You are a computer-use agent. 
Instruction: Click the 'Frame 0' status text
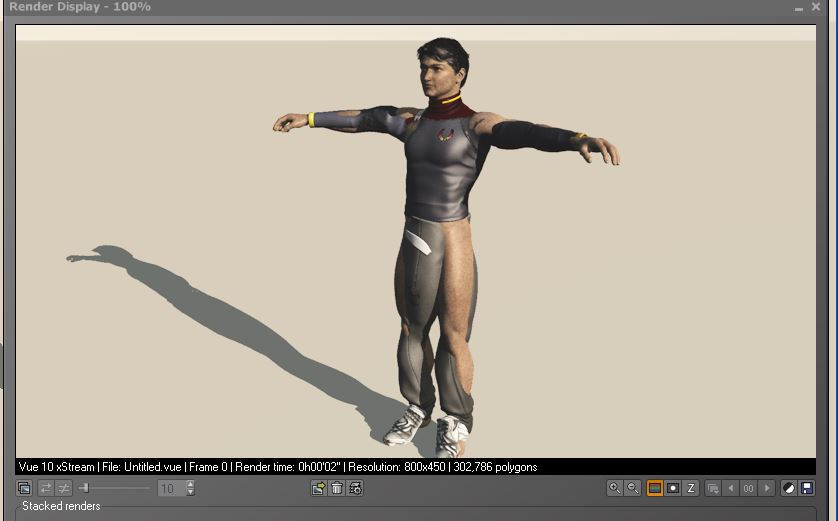[x=208, y=467]
